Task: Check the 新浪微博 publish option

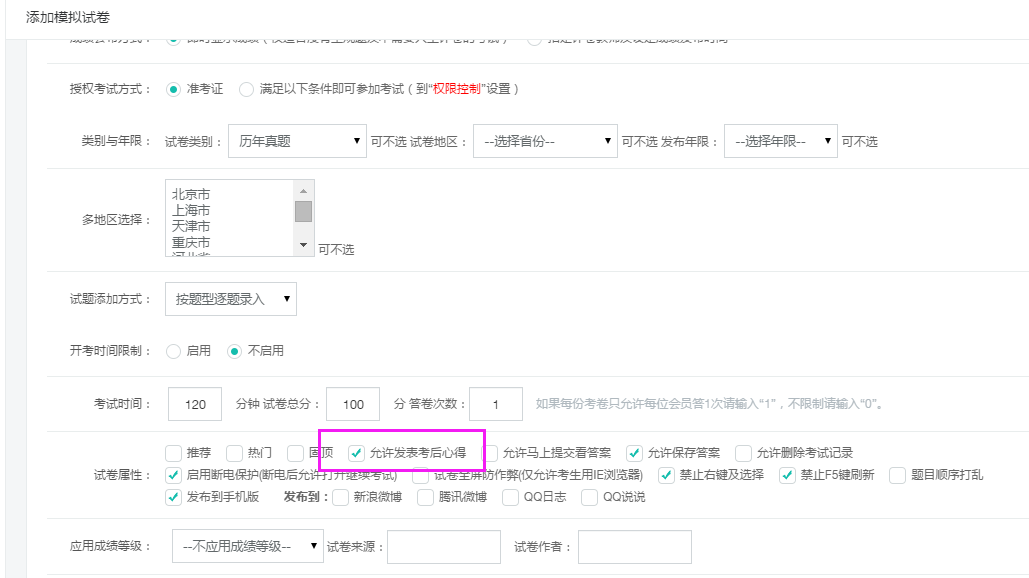Action: pos(340,496)
